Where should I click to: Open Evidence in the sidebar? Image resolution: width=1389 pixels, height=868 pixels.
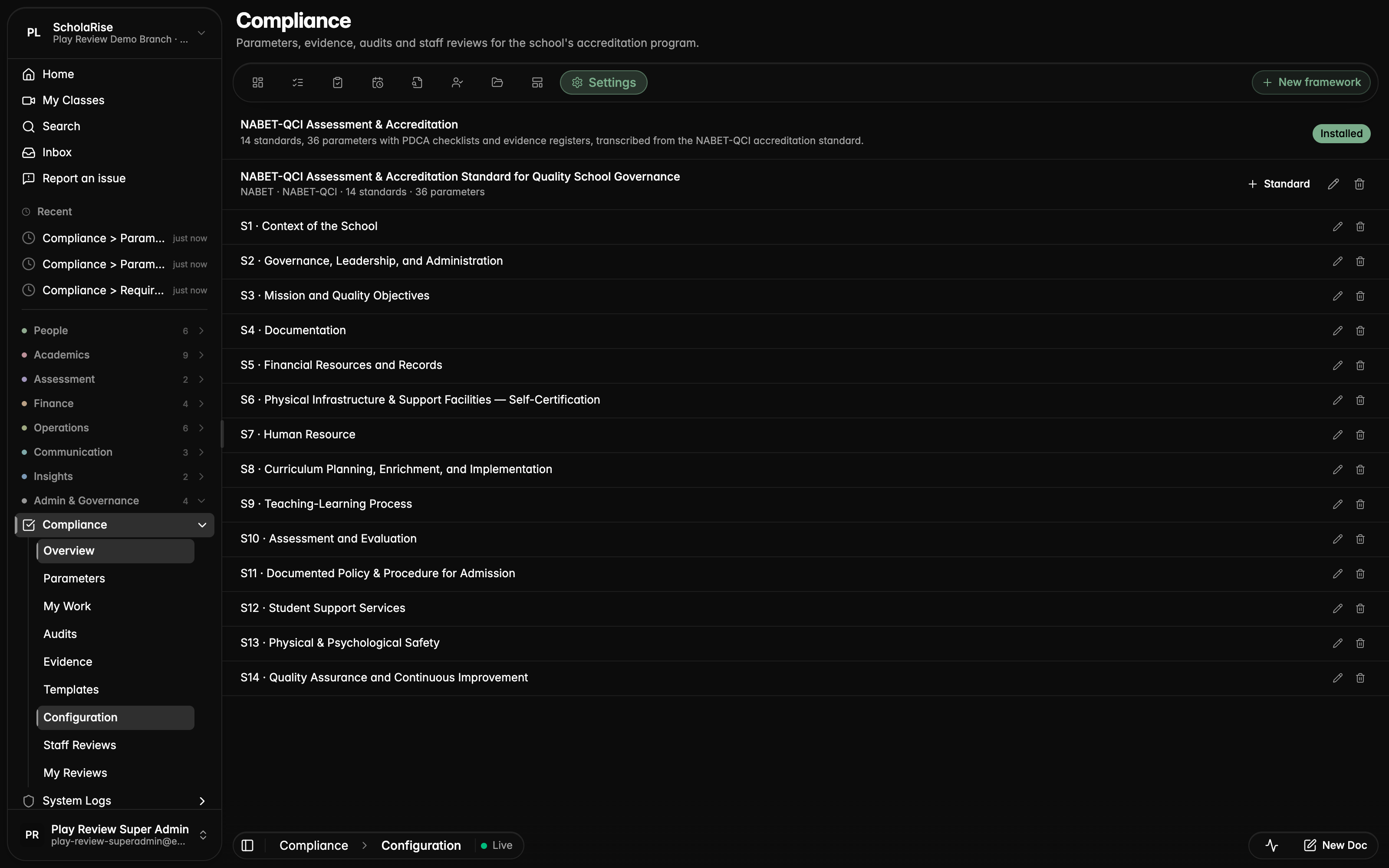point(115,662)
